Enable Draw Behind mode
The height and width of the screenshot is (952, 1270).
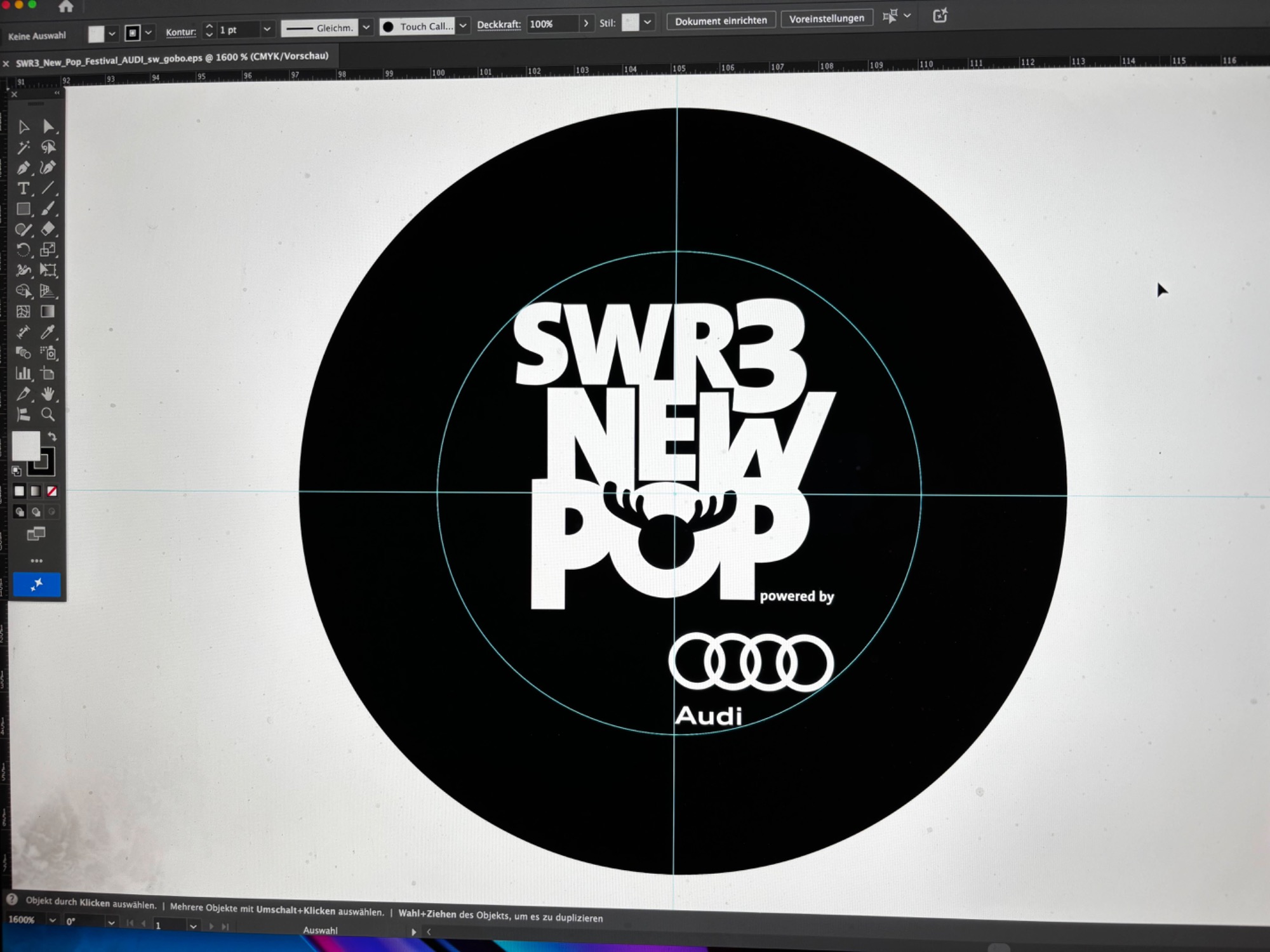[x=36, y=512]
